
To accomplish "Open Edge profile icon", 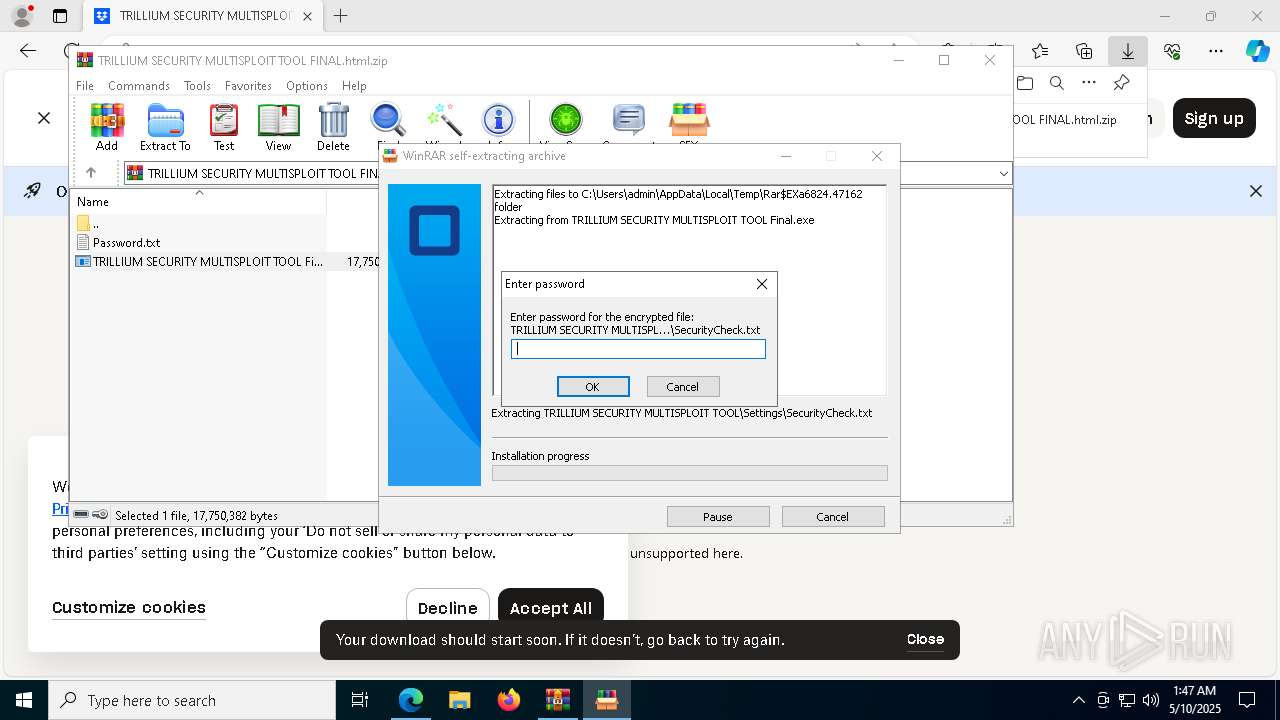I will (x=21, y=16).
